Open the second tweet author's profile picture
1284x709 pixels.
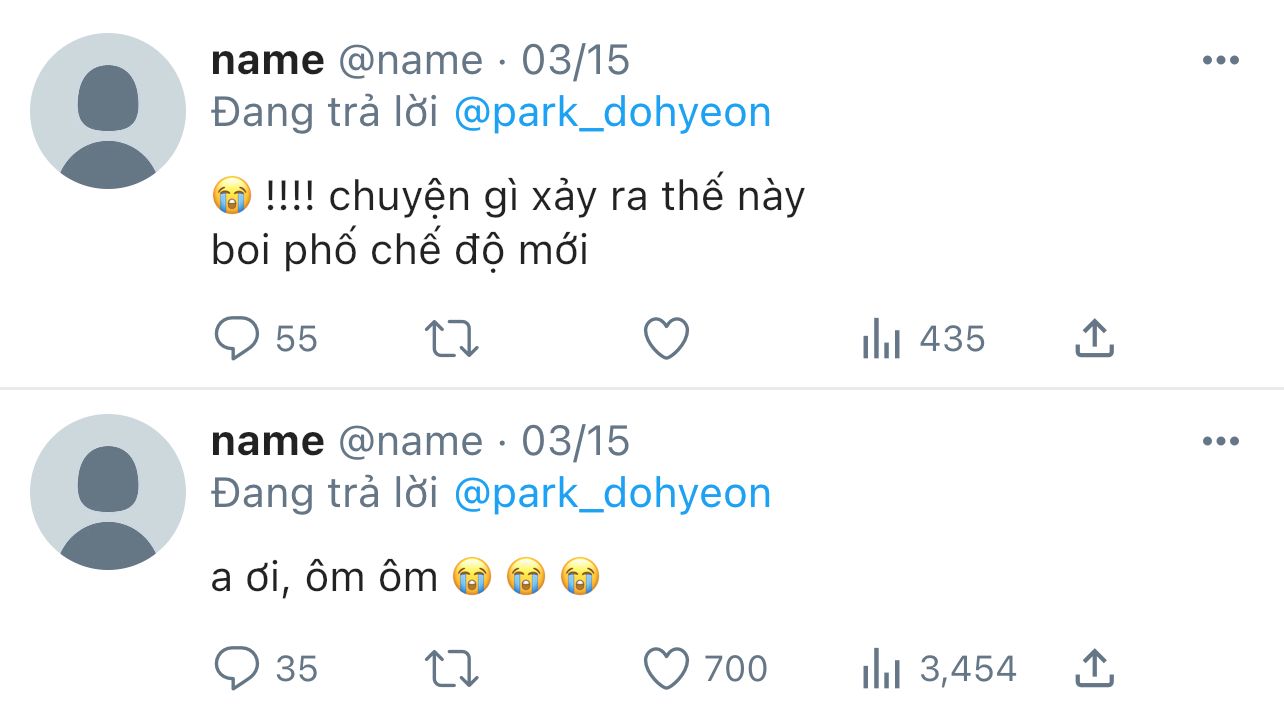tap(108, 492)
